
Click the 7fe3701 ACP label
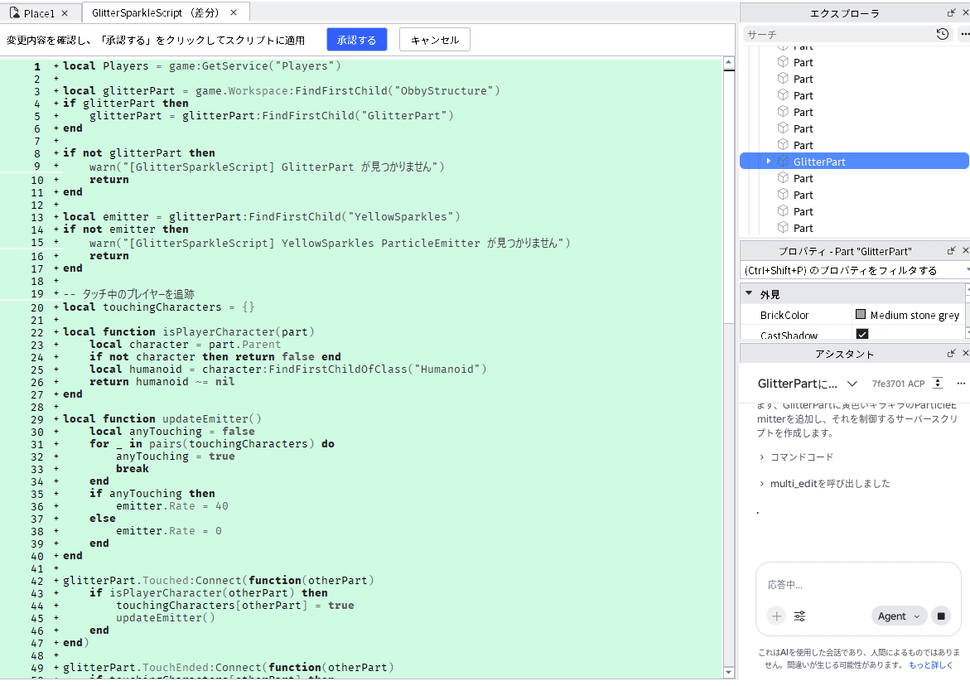pos(898,384)
